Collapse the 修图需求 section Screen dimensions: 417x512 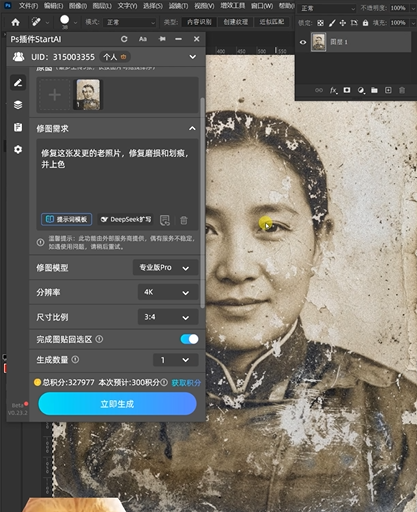192,128
